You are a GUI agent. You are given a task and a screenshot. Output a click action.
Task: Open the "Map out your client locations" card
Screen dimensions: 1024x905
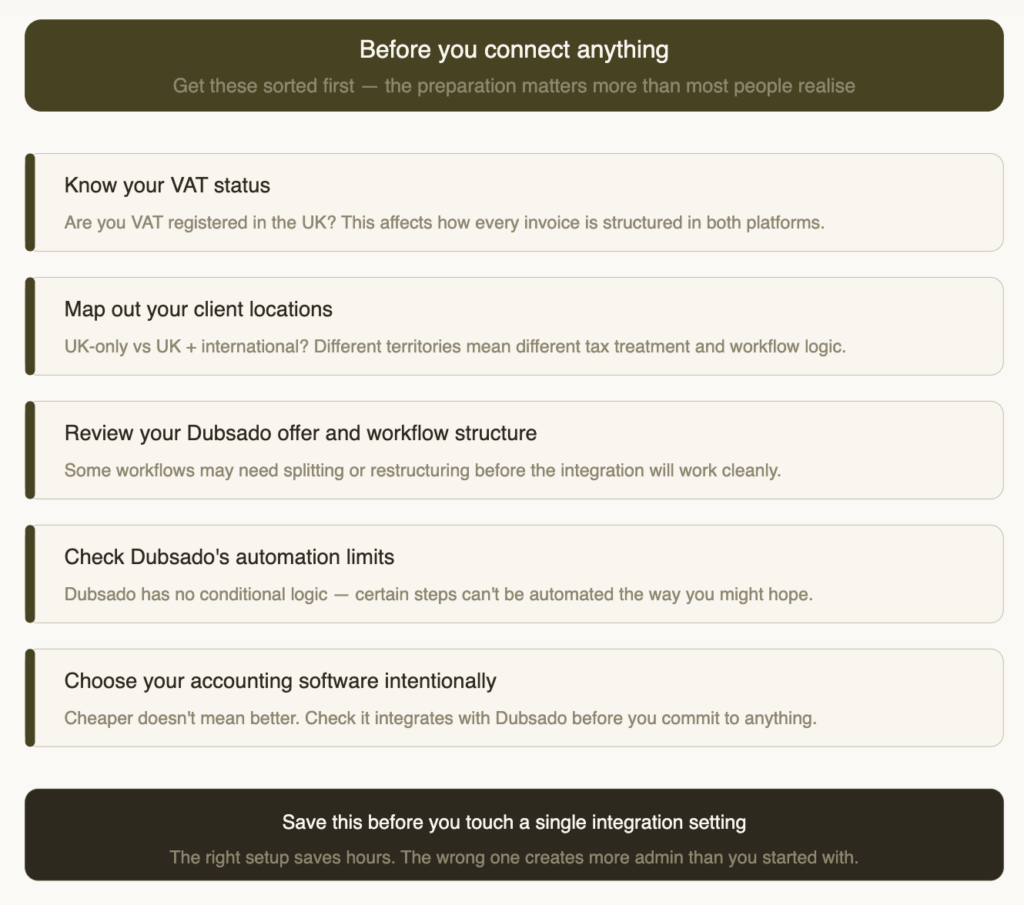coord(198,309)
